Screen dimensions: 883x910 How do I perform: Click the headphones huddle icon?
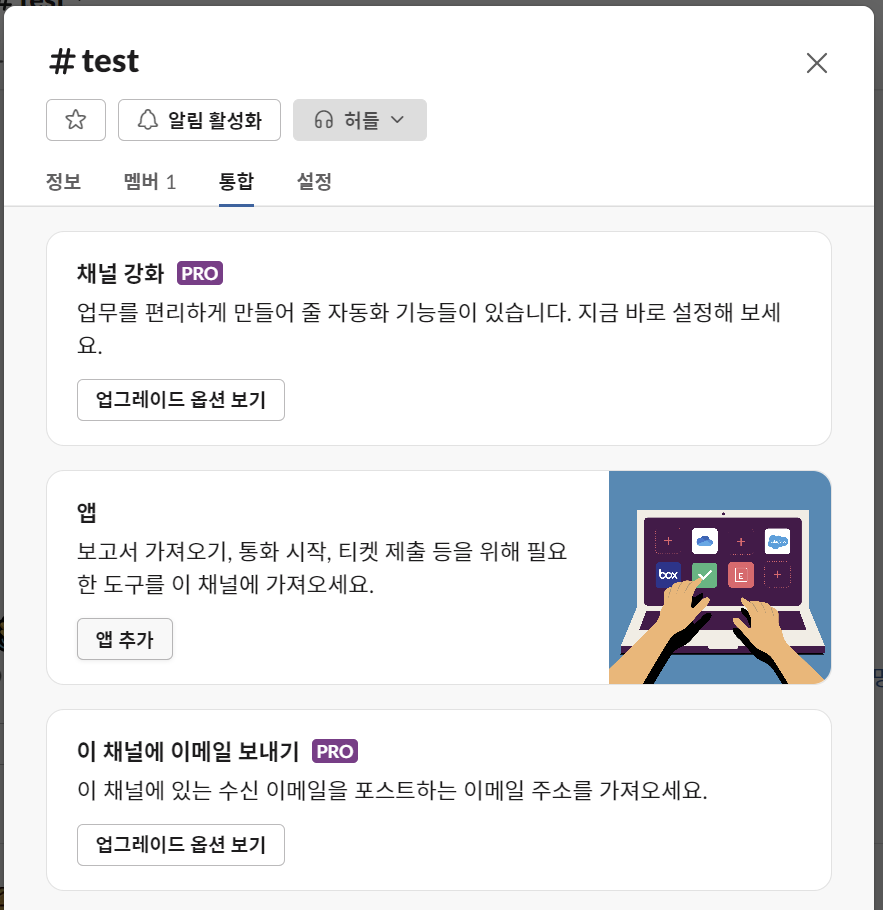pos(324,120)
